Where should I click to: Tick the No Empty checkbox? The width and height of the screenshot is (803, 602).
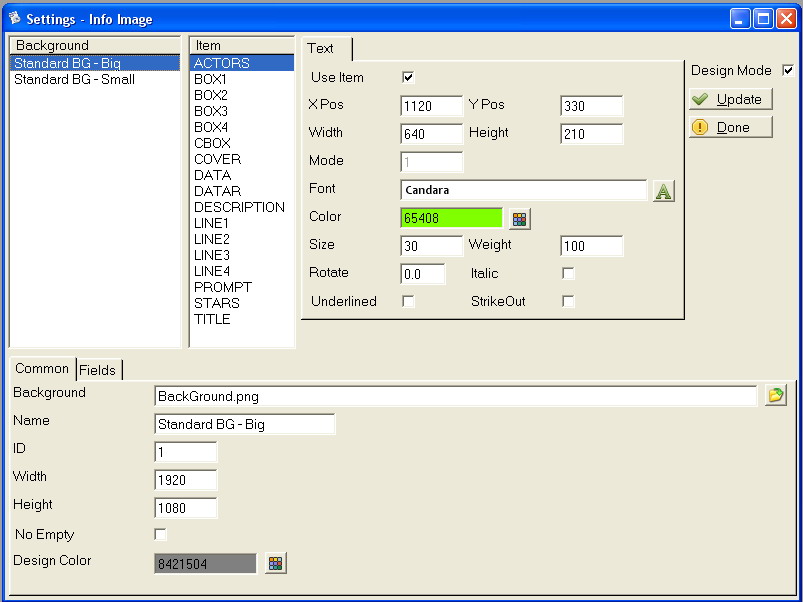(x=160, y=534)
